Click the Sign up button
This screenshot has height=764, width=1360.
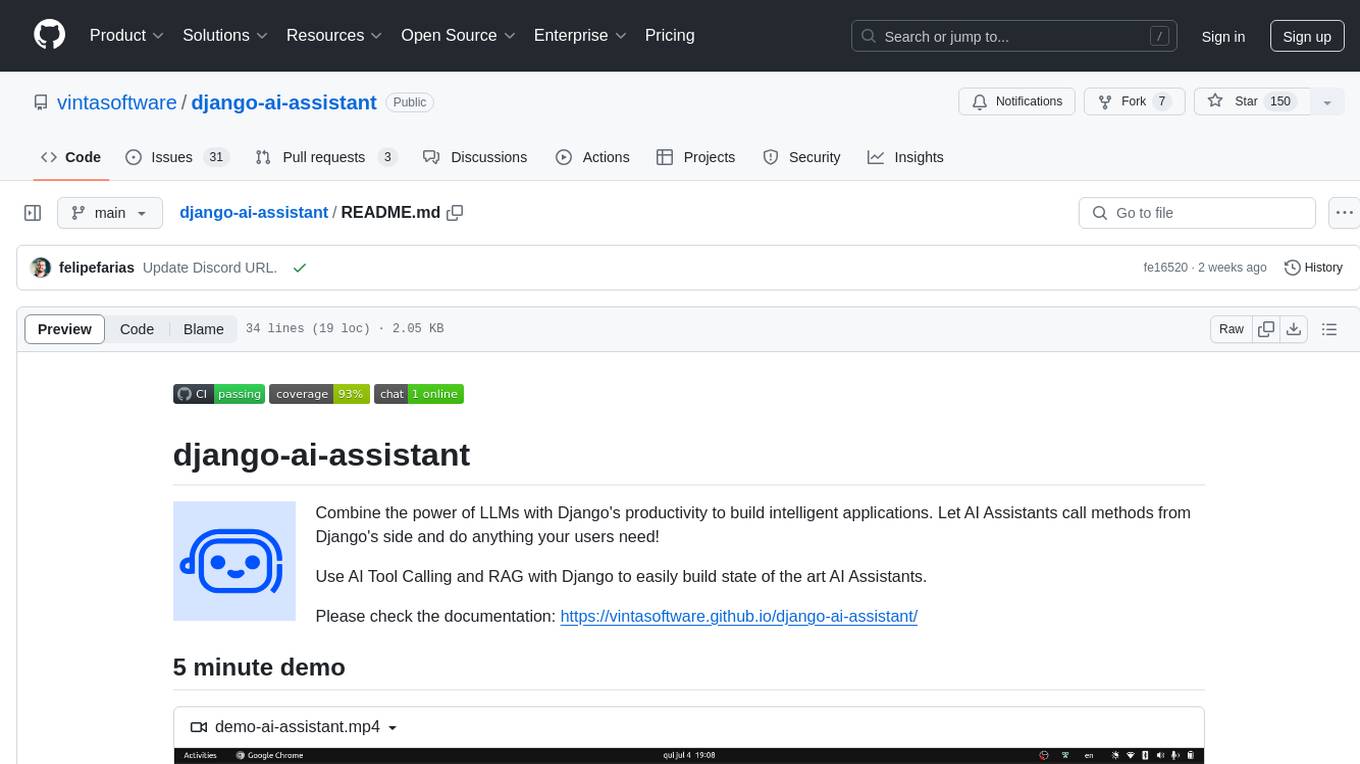[x=1307, y=36]
